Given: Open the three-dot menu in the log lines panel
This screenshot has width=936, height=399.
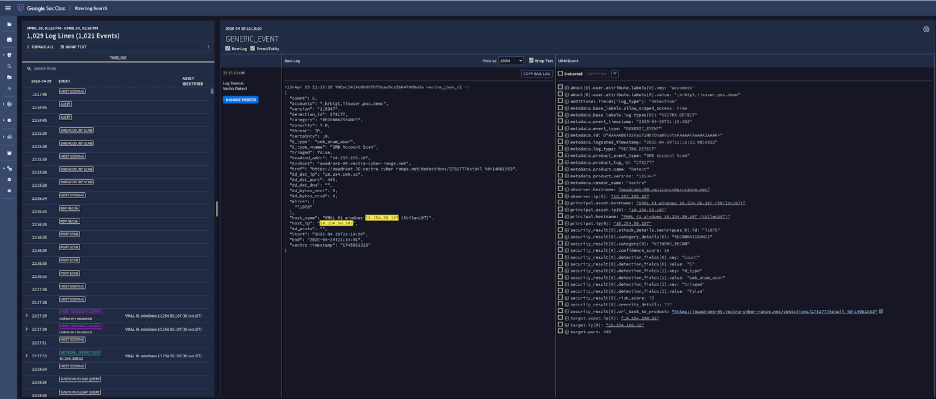Looking at the screenshot, I should coord(208,47).
